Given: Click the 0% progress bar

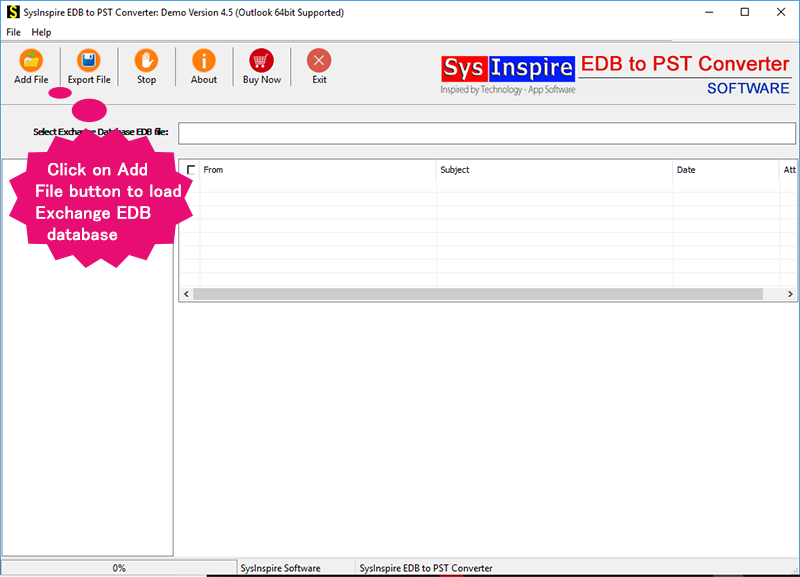Looking at the screenshot, I should pos(119,568).
